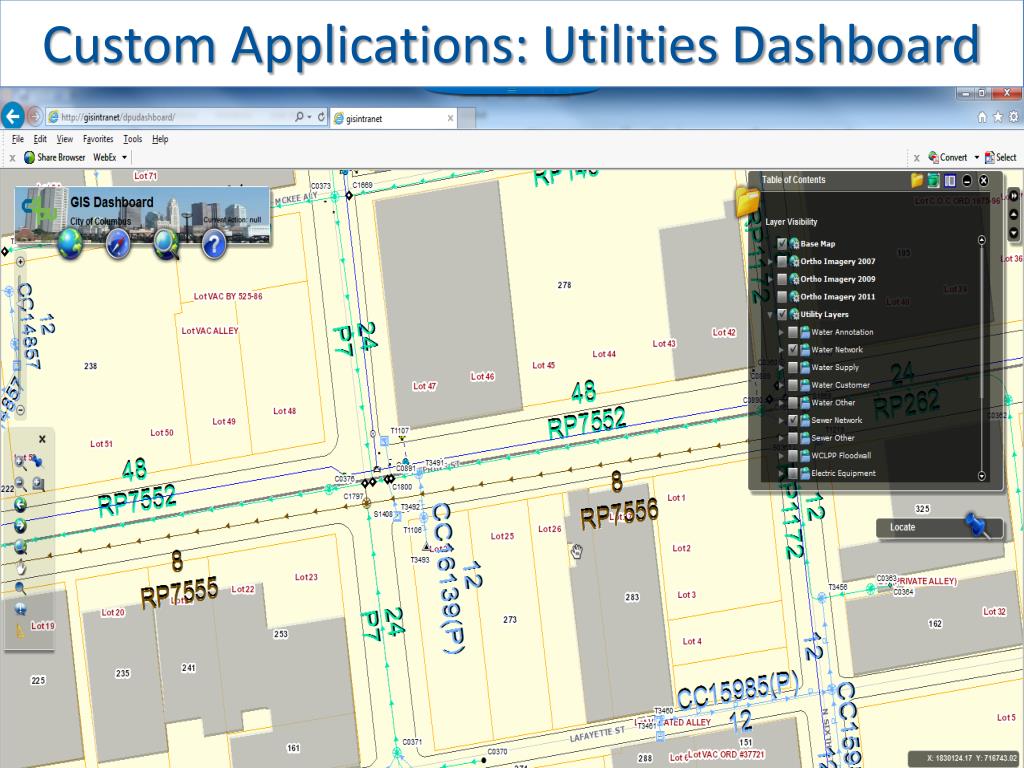This screenshot has width=1024, height=768.
Task: Click the down arrow button on right edge strip
Action: tap(1014, 232)
